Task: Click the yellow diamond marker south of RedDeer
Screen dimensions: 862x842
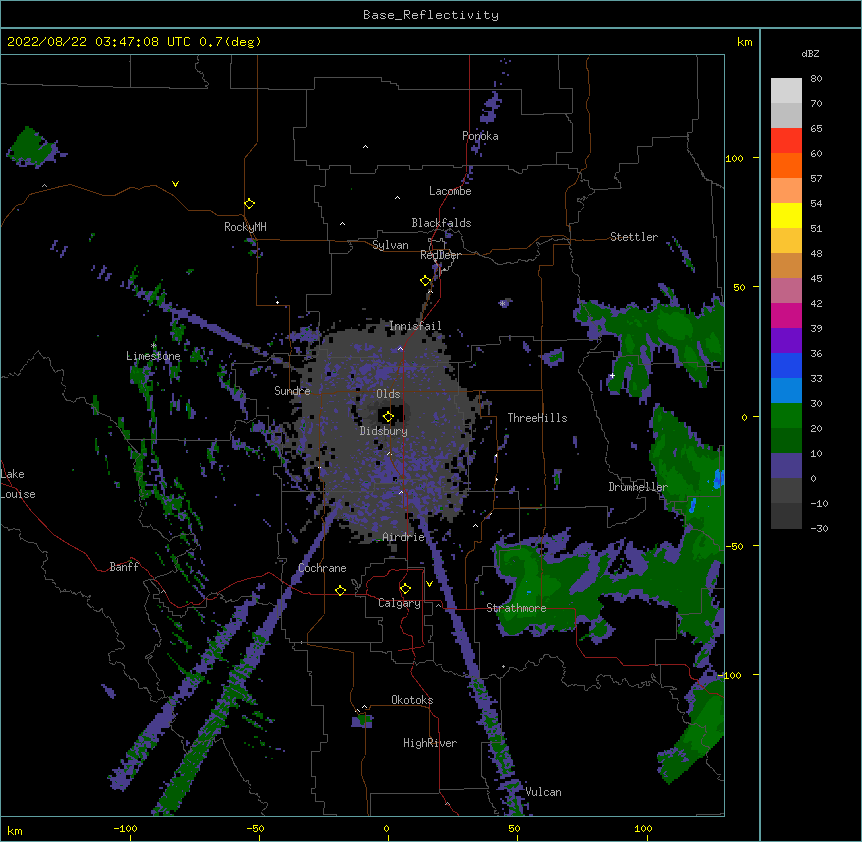Action: (x=425, y=281)
